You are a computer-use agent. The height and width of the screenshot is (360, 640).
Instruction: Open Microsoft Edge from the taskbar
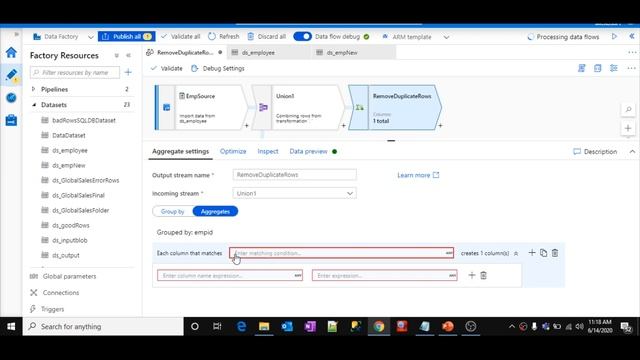[241, 326]
